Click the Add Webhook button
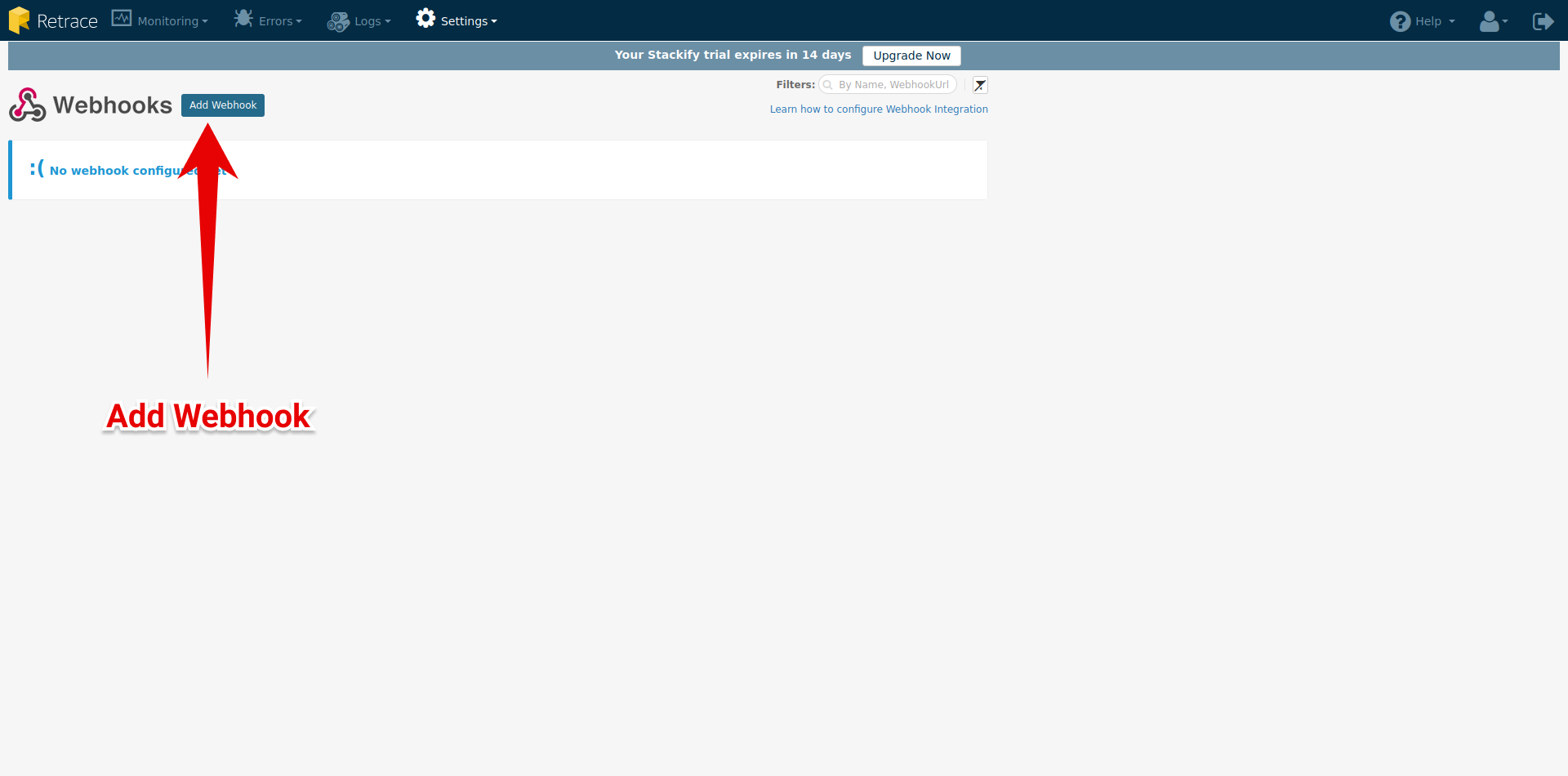The height and width of the screenshot is (776, 1568). point(223,105)
